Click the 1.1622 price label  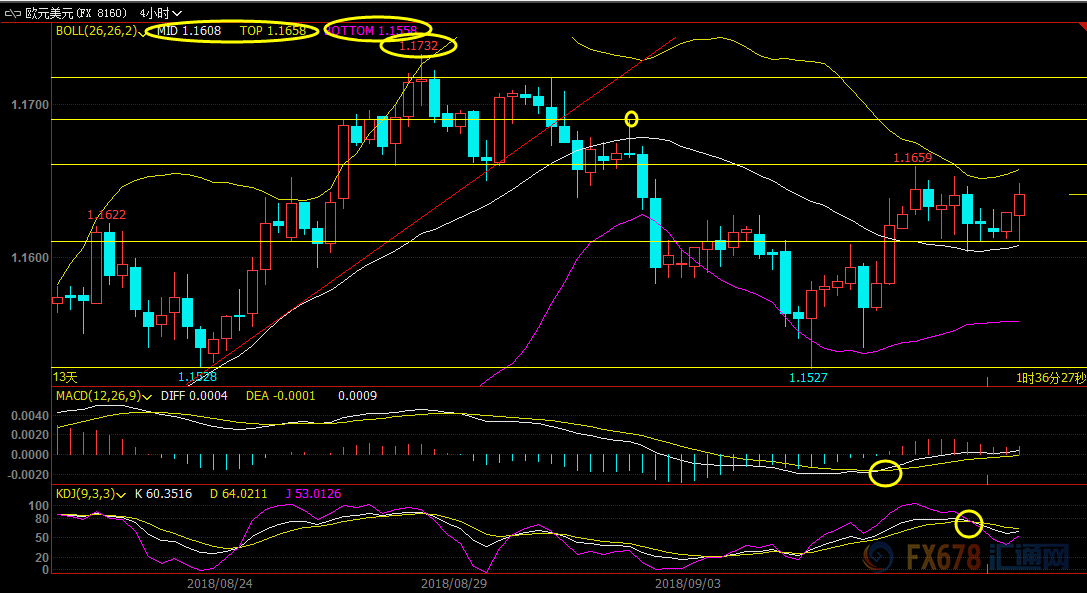(106, 215)
